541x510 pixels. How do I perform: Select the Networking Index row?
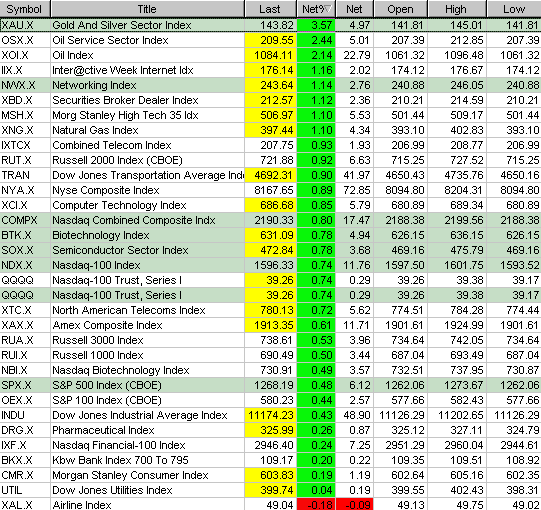point(270,85)
